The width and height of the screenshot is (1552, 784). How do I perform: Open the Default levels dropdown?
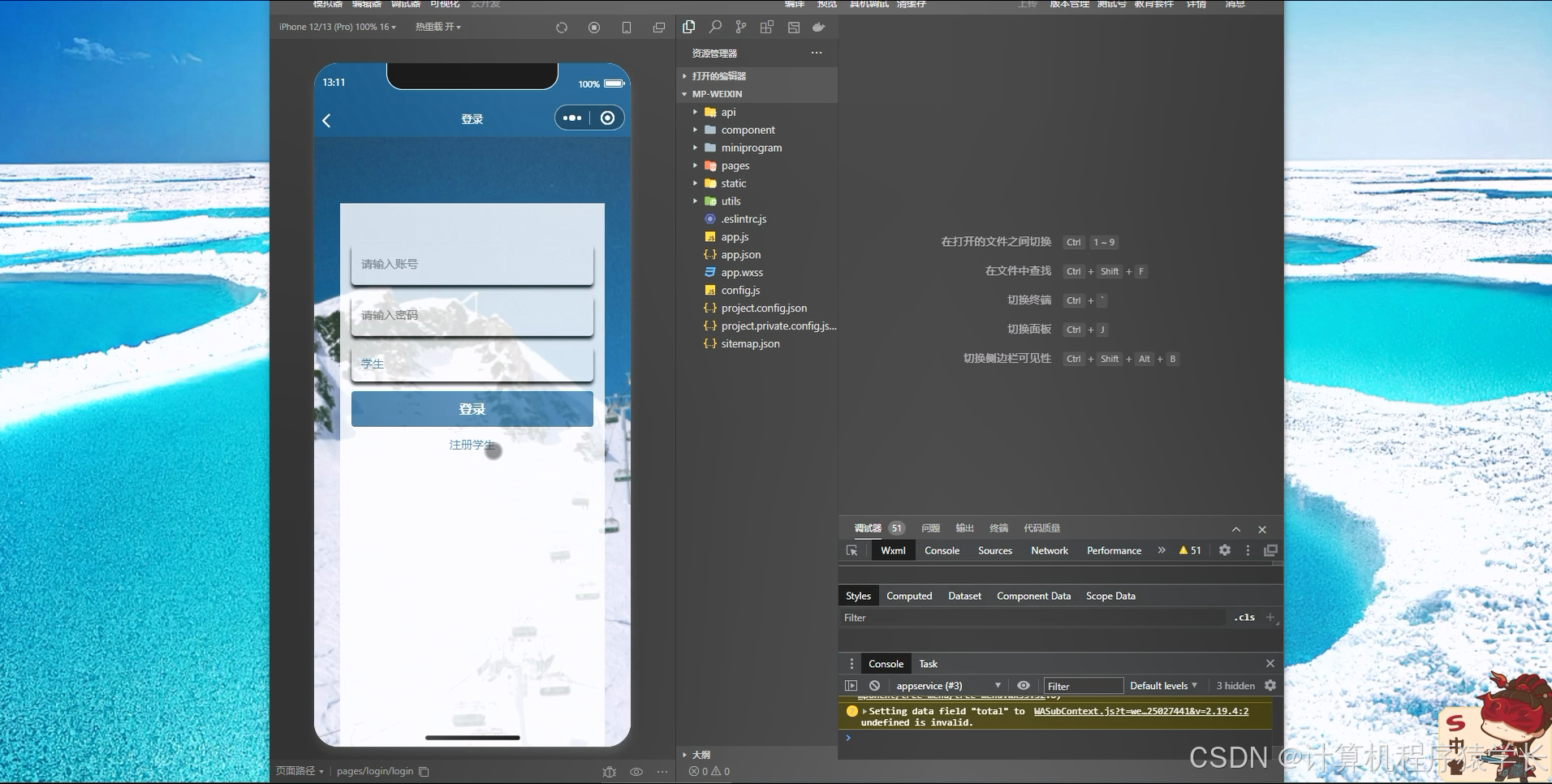[1163, 686]
